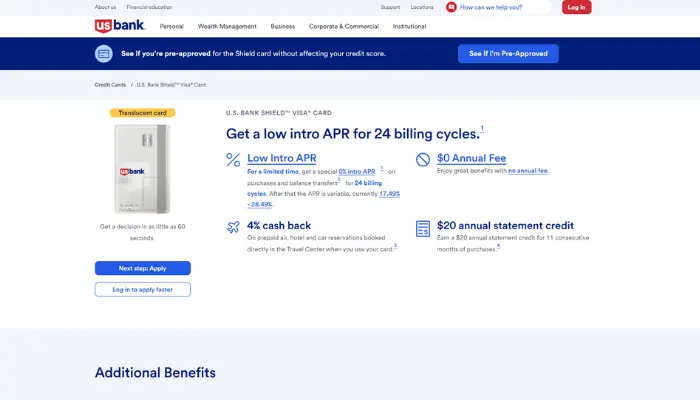Expand the Business navigation menu
The image size is (700, 400).
tap(282, 27)
